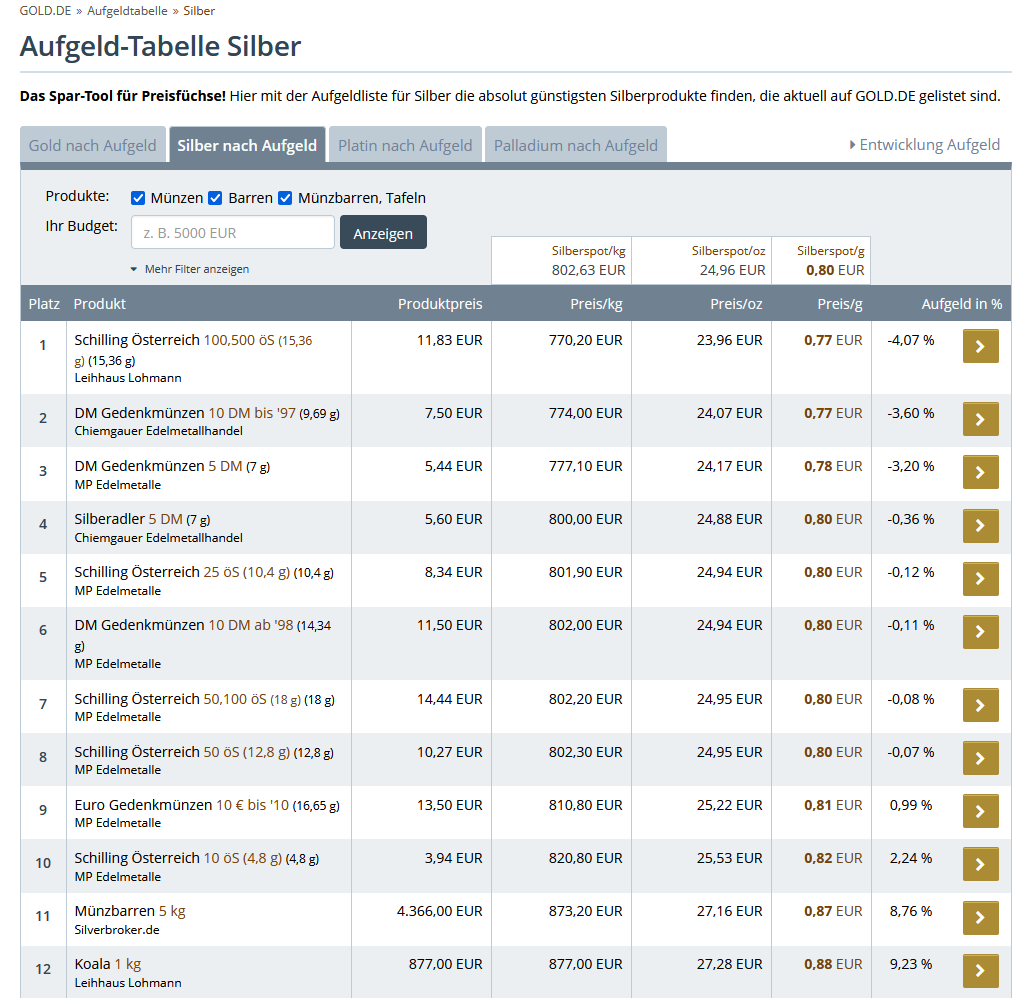Uncheck the Münzen checkbox
This screenshot has height=998, width=1018.
[x=138, y=198]
